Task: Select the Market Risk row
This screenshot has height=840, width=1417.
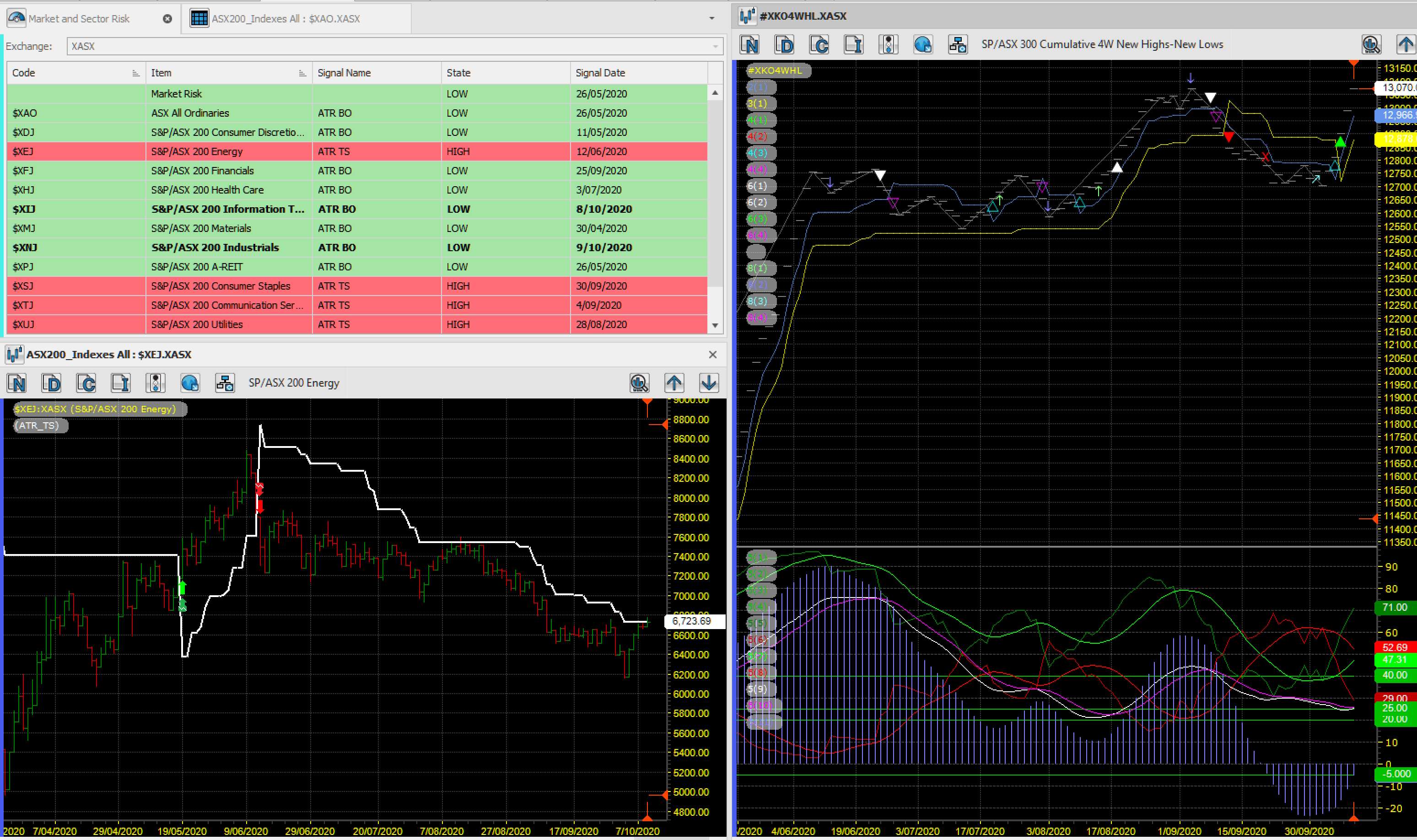Action: click(x=357, y=94)
